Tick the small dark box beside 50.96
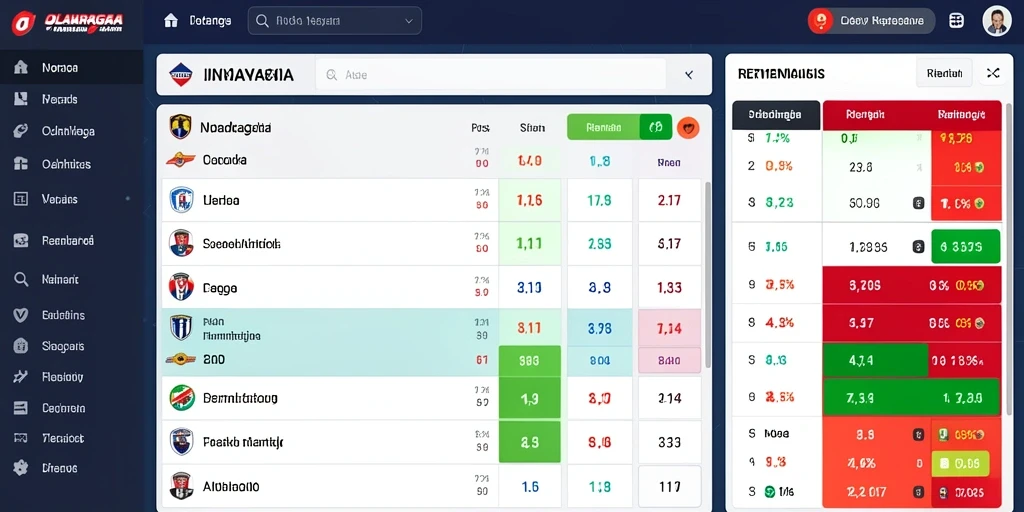This screenshot has height=512, width=1024. 918,203
